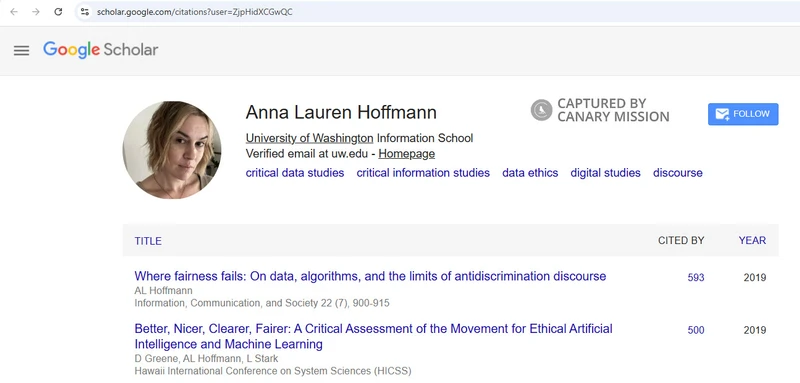
Task: Open the profile photo of Anna Lauren Hoffmann
Action: 172,150
